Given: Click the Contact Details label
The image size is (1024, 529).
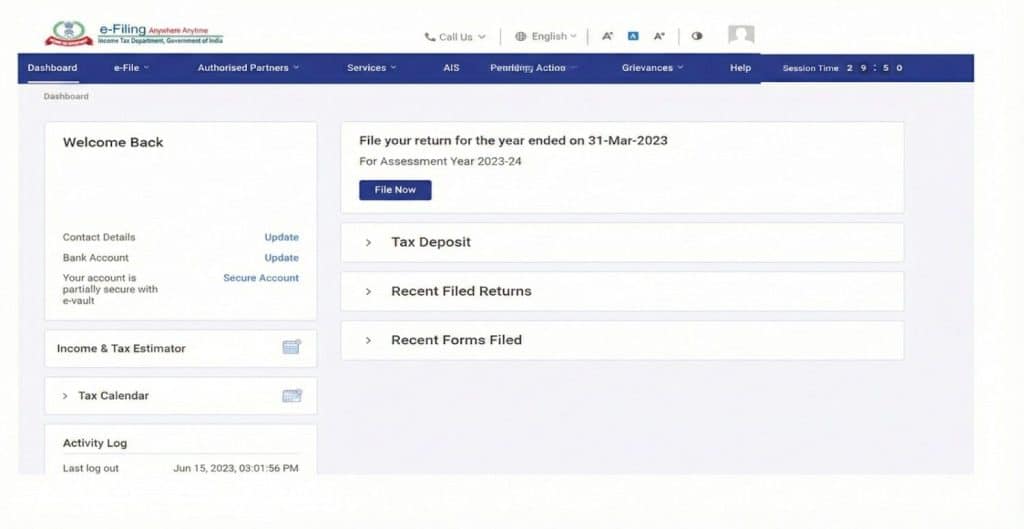Looking at the screenshot, I should (x=99, y=237).
